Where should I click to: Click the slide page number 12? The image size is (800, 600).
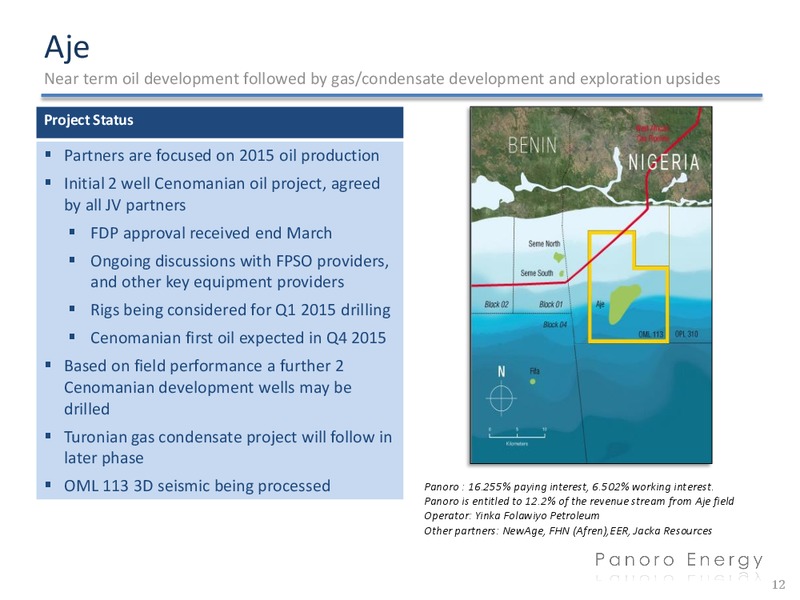(x=779, y=585)
